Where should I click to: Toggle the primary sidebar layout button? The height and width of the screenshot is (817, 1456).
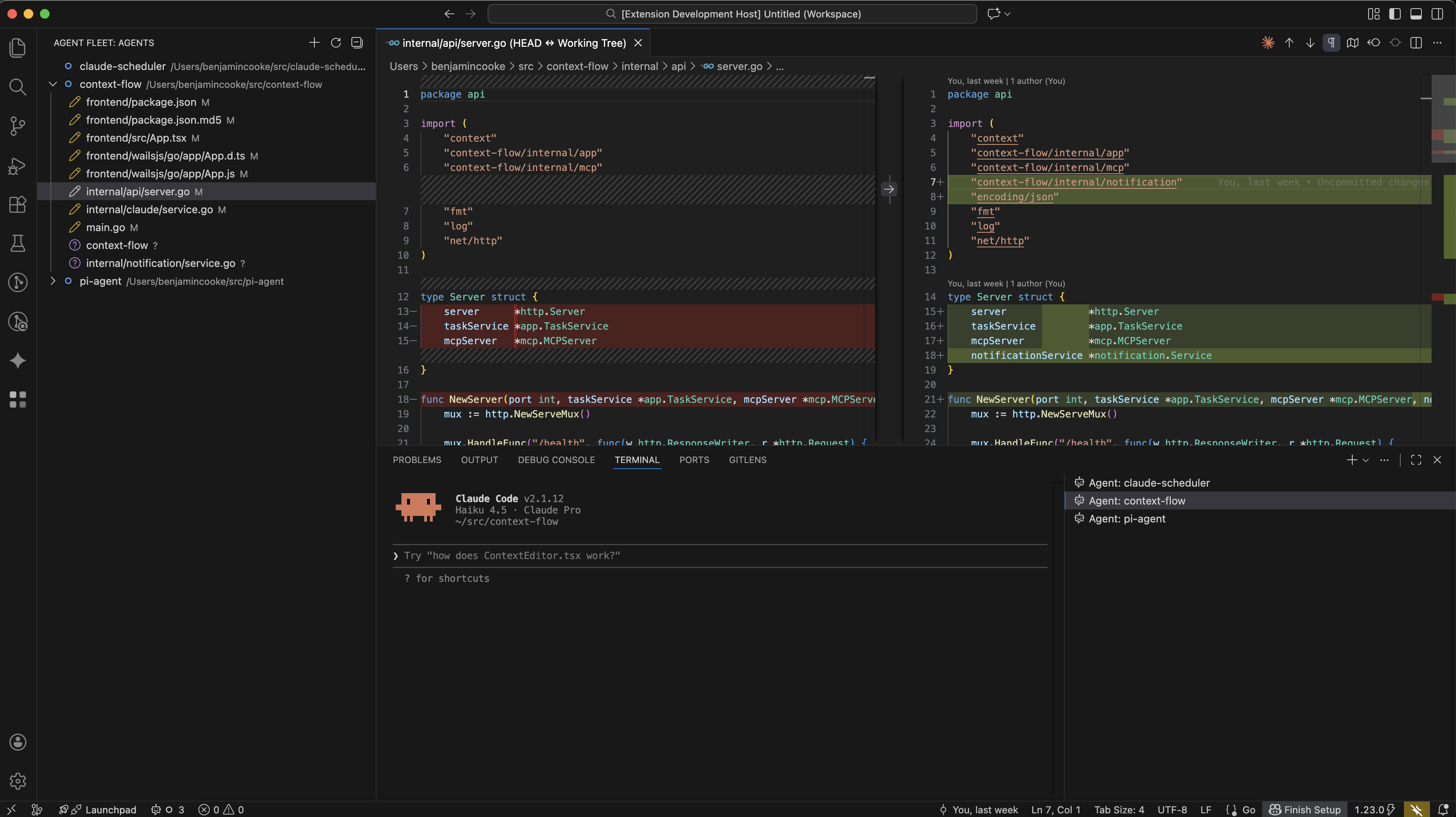(1395, 14)
